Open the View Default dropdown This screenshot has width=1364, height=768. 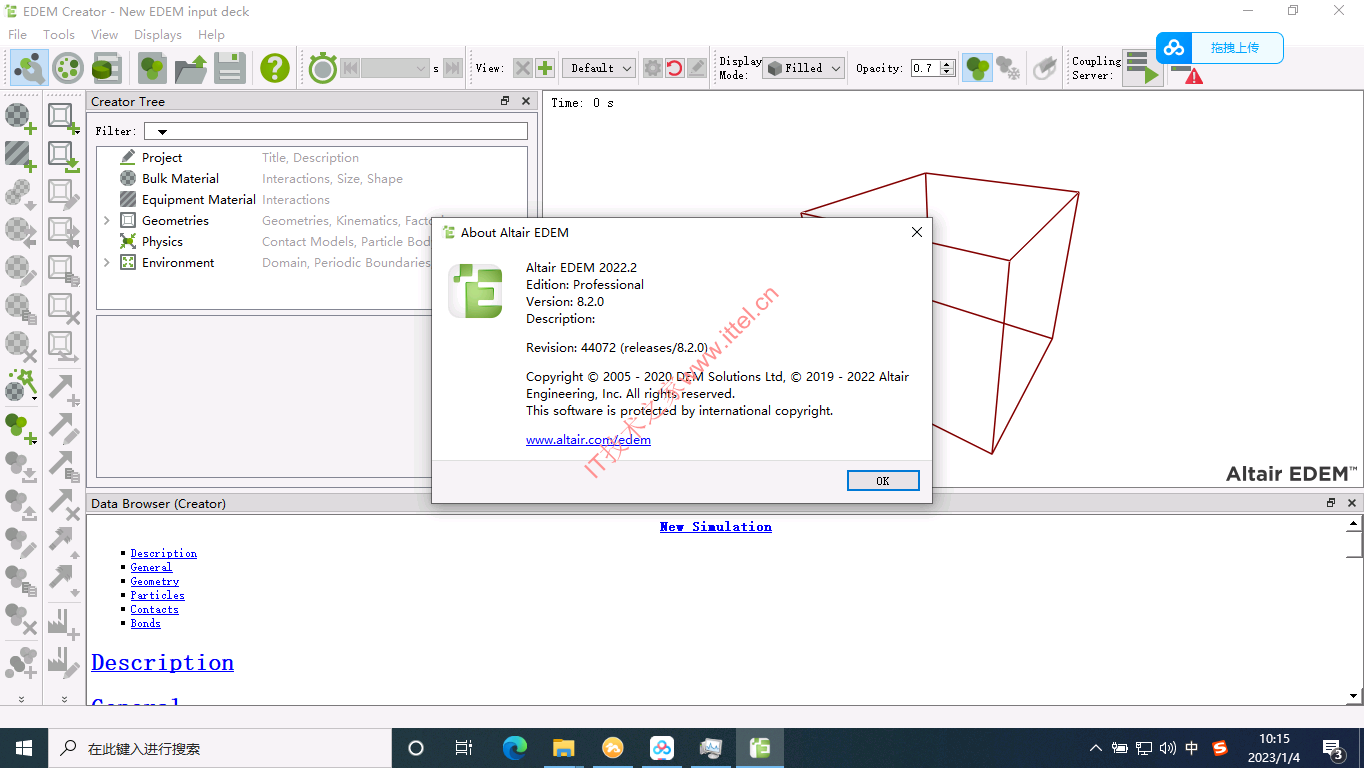click(x=599, y=68)
